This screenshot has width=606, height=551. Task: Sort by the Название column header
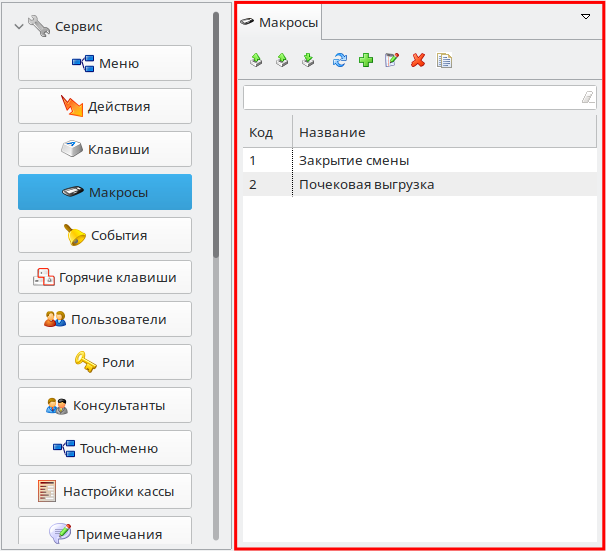(x=444, y=132)
